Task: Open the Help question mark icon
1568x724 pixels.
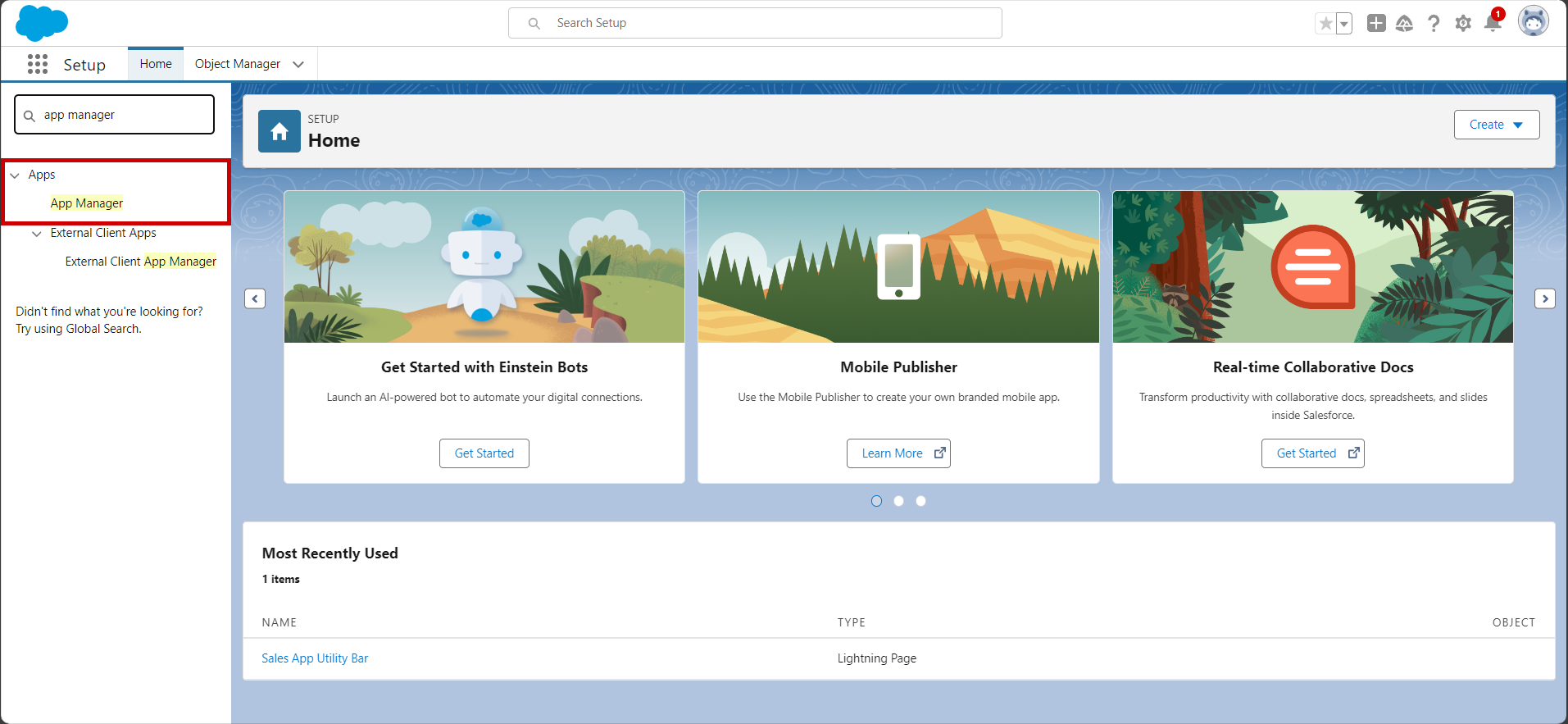Action: pos(1434,24)
